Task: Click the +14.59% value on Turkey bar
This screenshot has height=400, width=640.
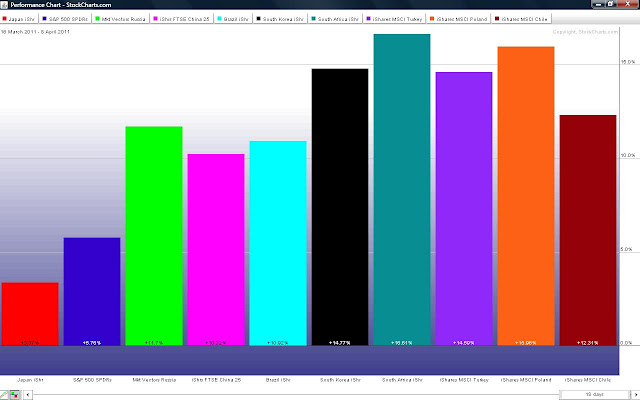Action: 464,343
